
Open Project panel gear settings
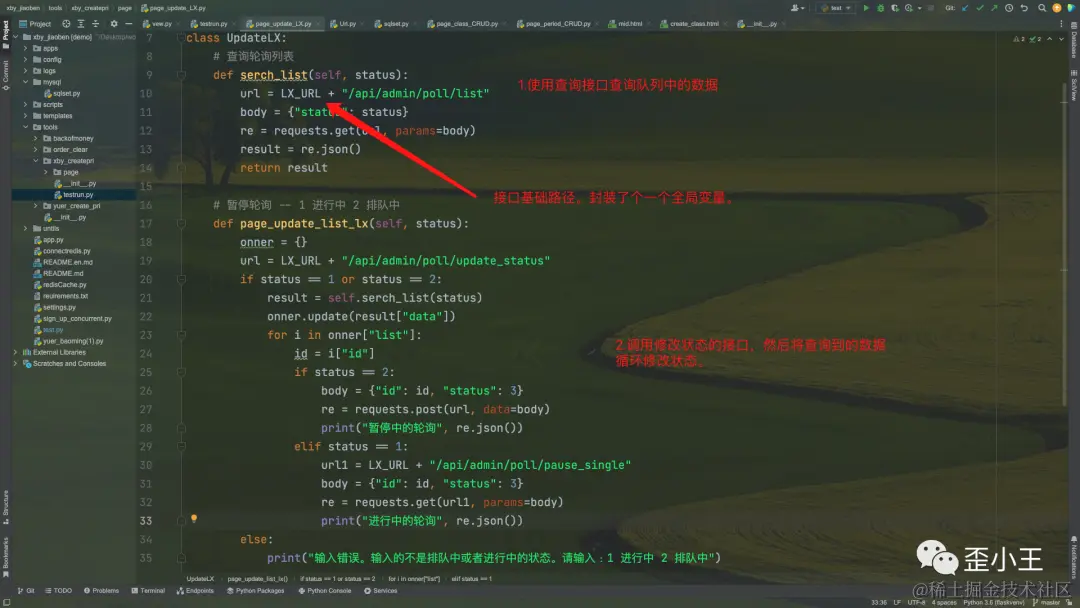(114, 23)
